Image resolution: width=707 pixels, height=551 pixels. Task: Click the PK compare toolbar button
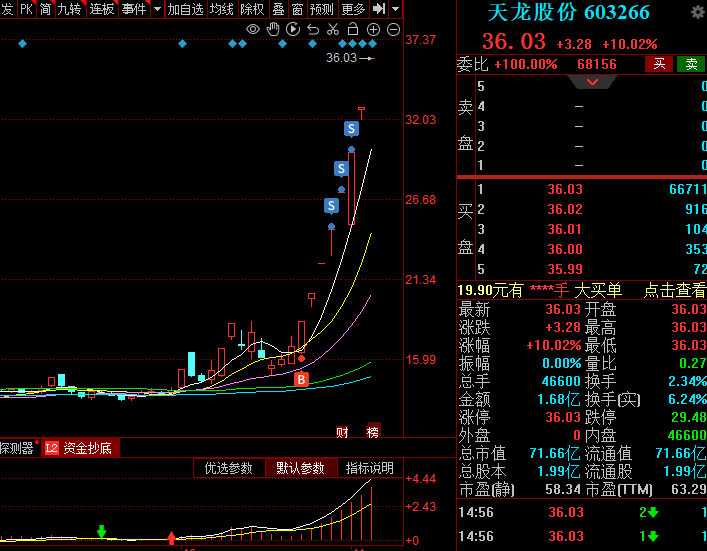point(26,9)
